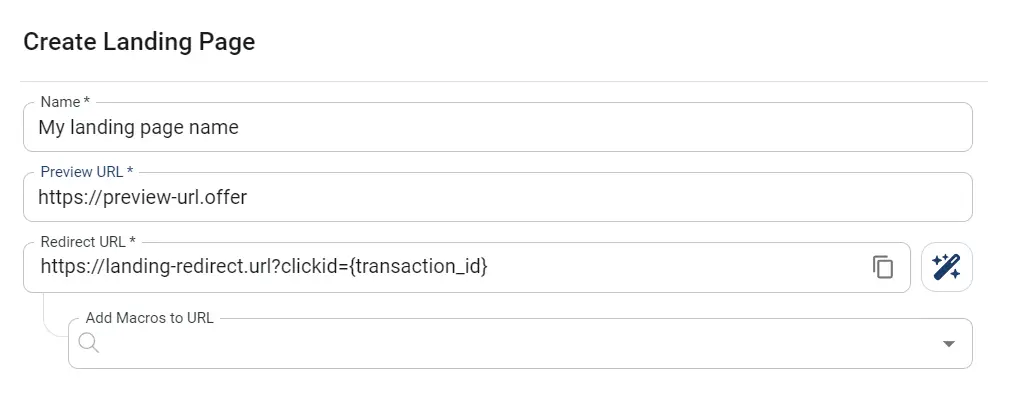Click the https://preview-url.offer text
Viewport: 1010px width, 403px height.
(x=142, y=196)
